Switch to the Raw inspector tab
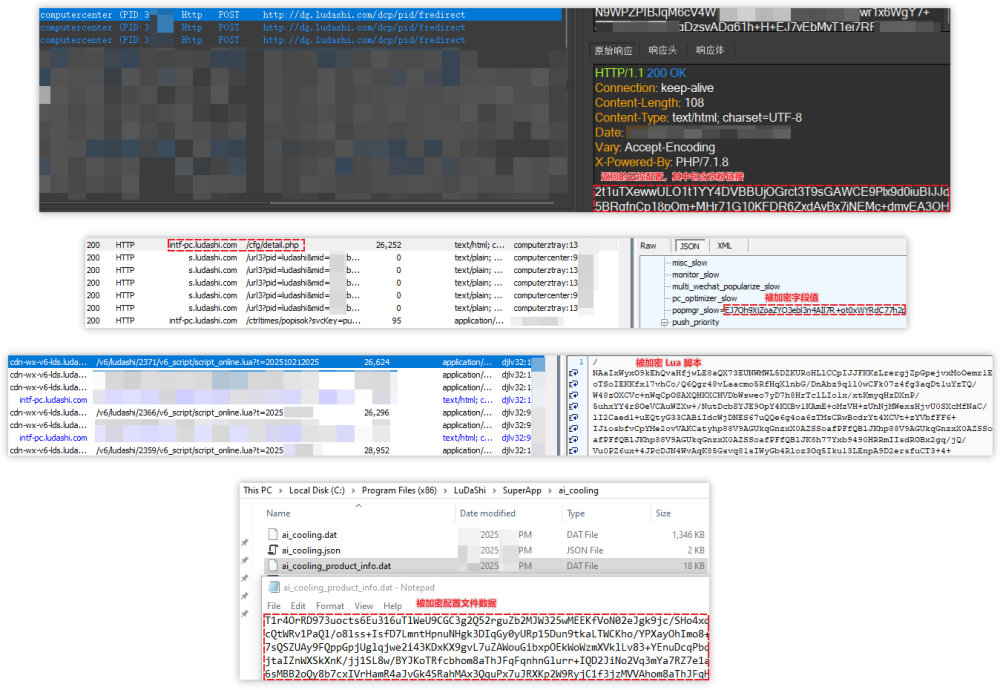Screen dimensions: 1000x690 [648, 246]
